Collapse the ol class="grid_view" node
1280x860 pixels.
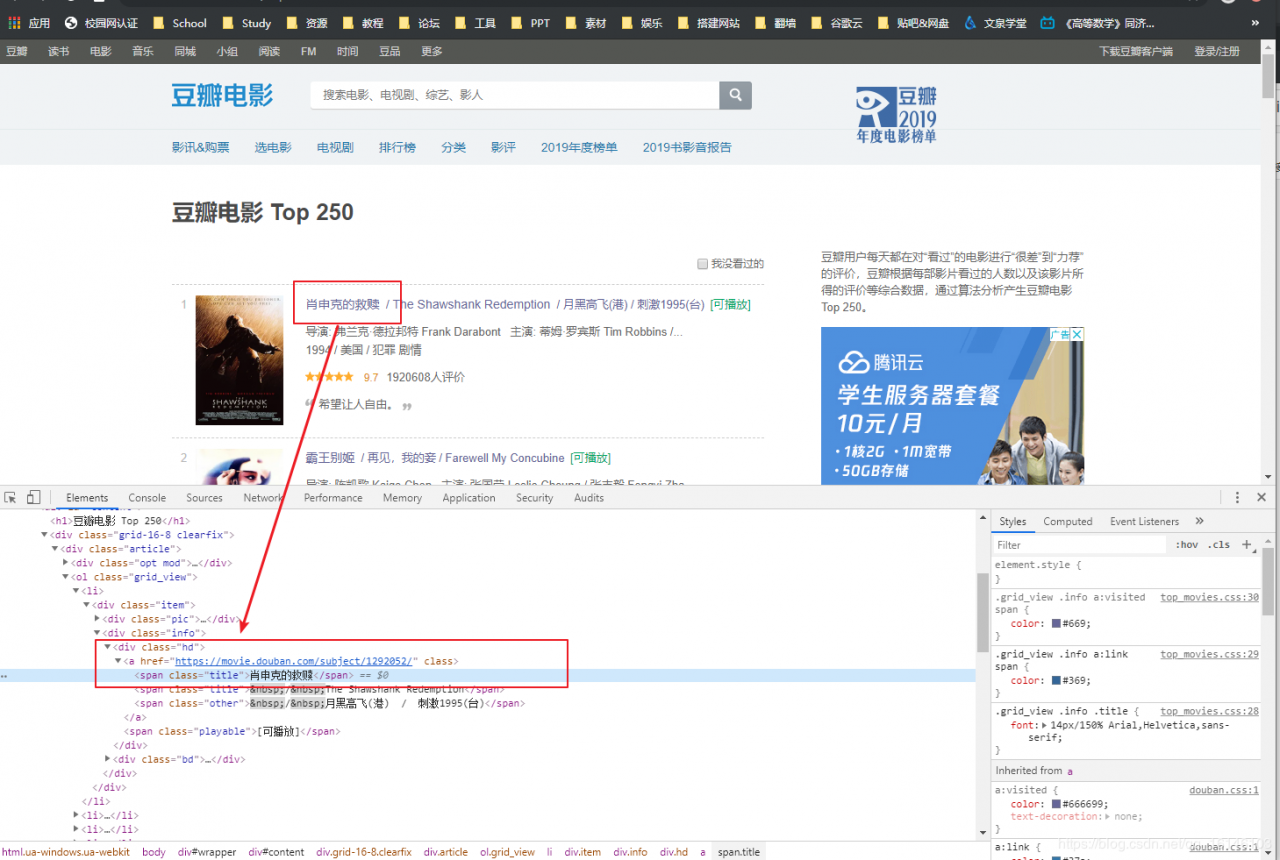(66, 577)
